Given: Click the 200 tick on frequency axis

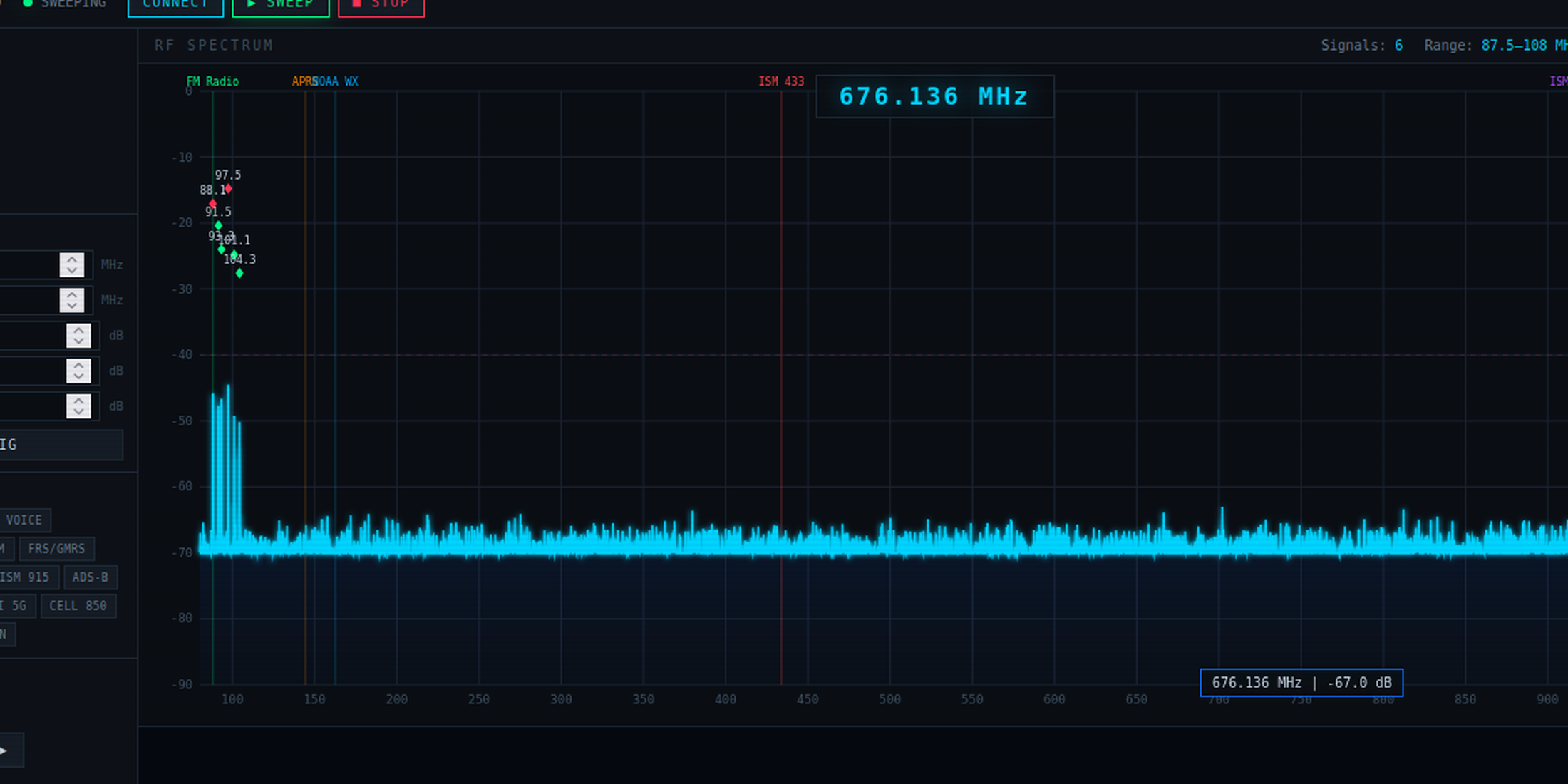Looking at the screenshot, I should pos(396,700).
